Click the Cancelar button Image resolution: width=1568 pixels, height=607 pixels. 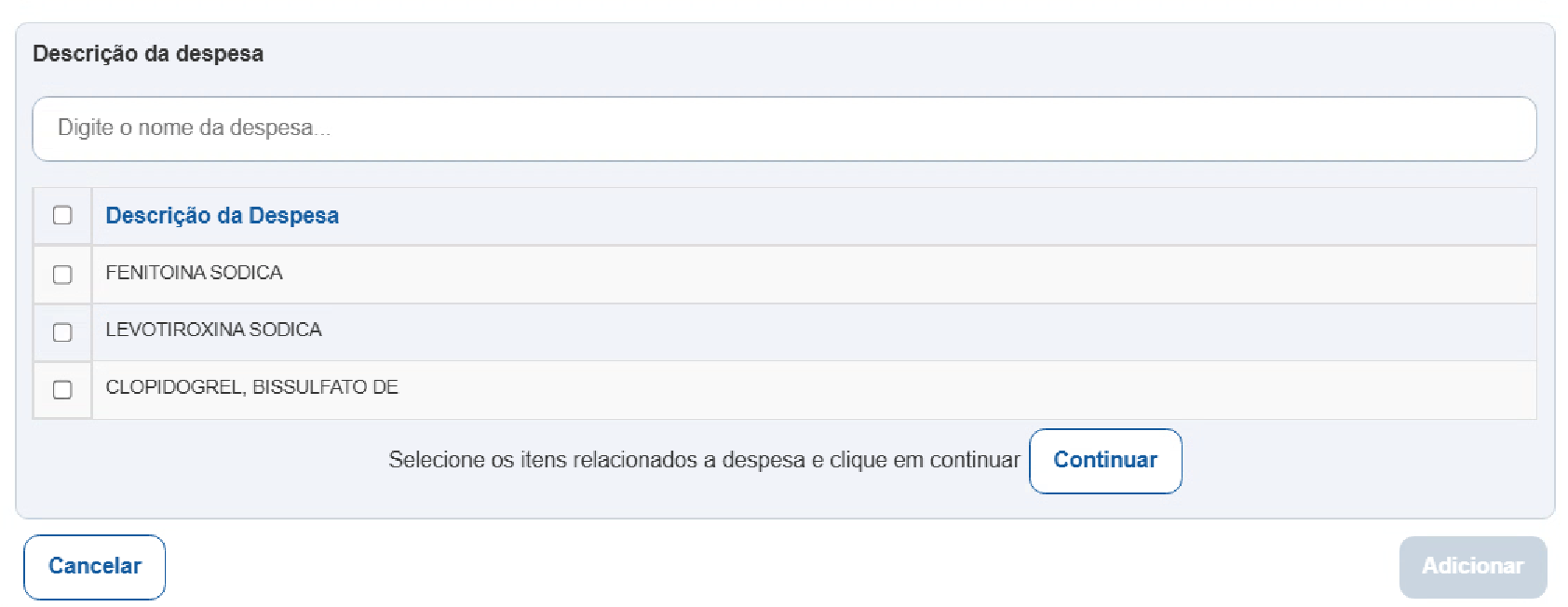click(95, 567)
